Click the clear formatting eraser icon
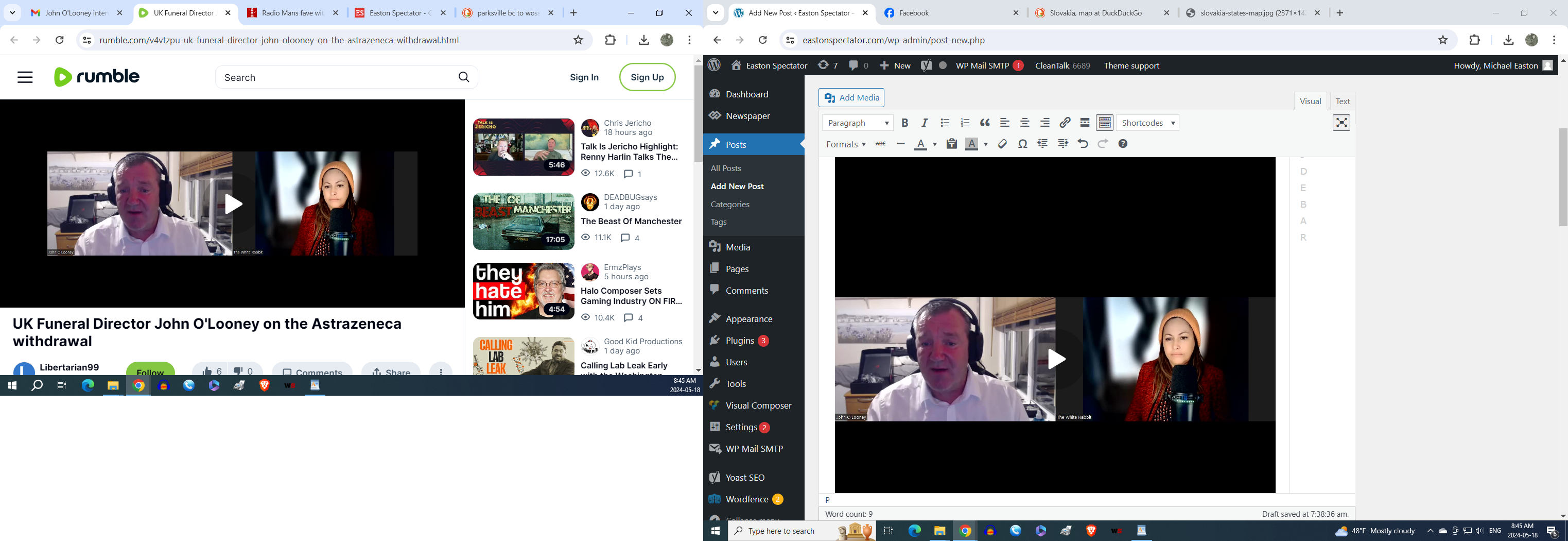This screenshot has height=541, width=1568. (x=1002, y=144)
